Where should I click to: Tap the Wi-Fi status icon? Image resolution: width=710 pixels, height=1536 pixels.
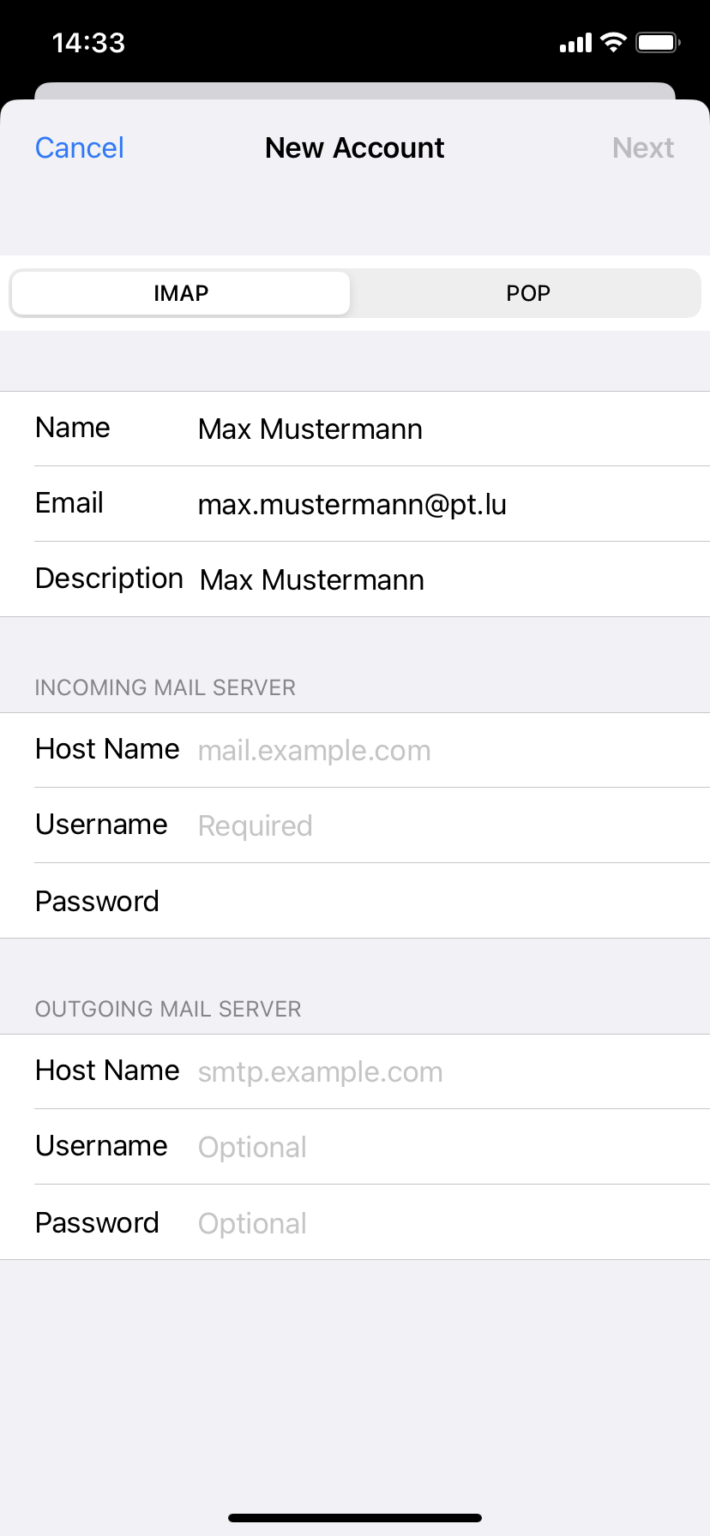tap(612, 43)
